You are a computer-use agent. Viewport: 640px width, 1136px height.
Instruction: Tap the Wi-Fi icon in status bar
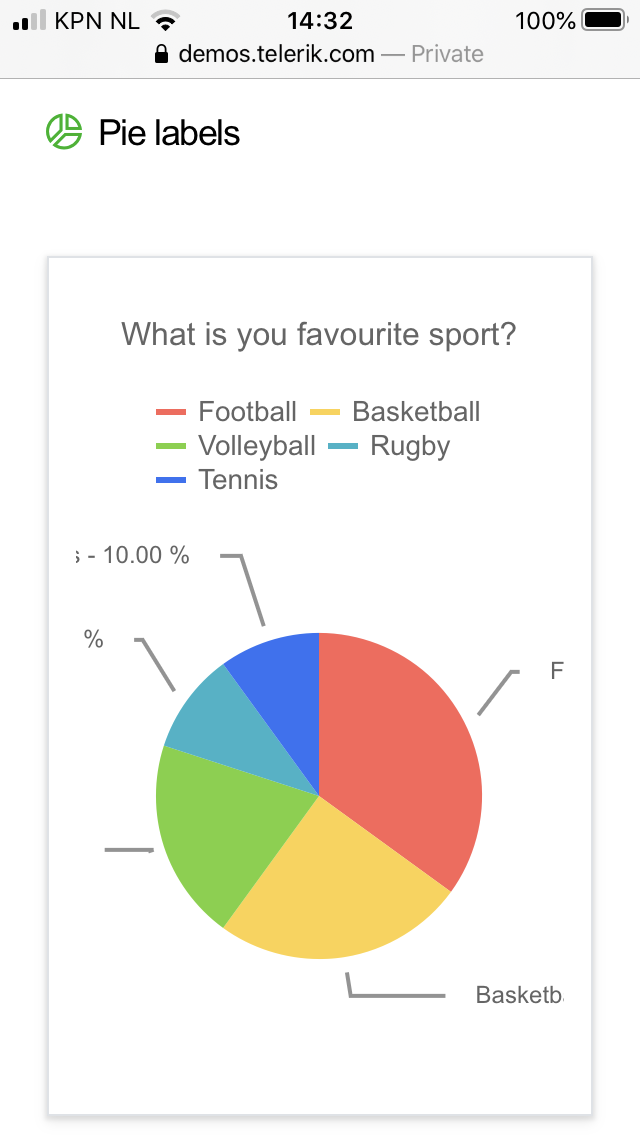tap(164, 20)
